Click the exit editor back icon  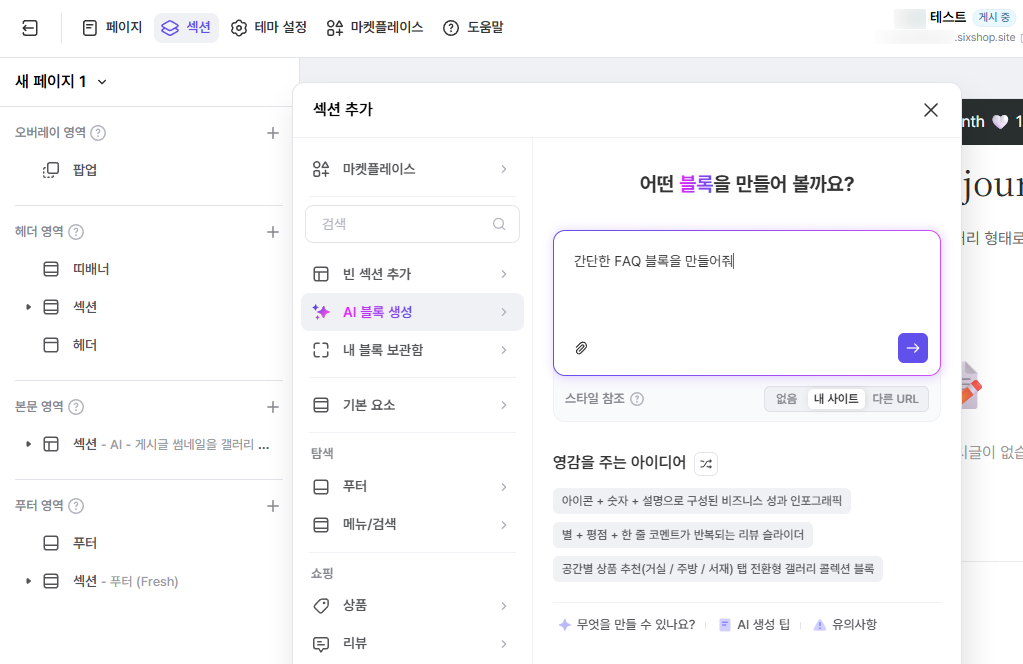30,28
